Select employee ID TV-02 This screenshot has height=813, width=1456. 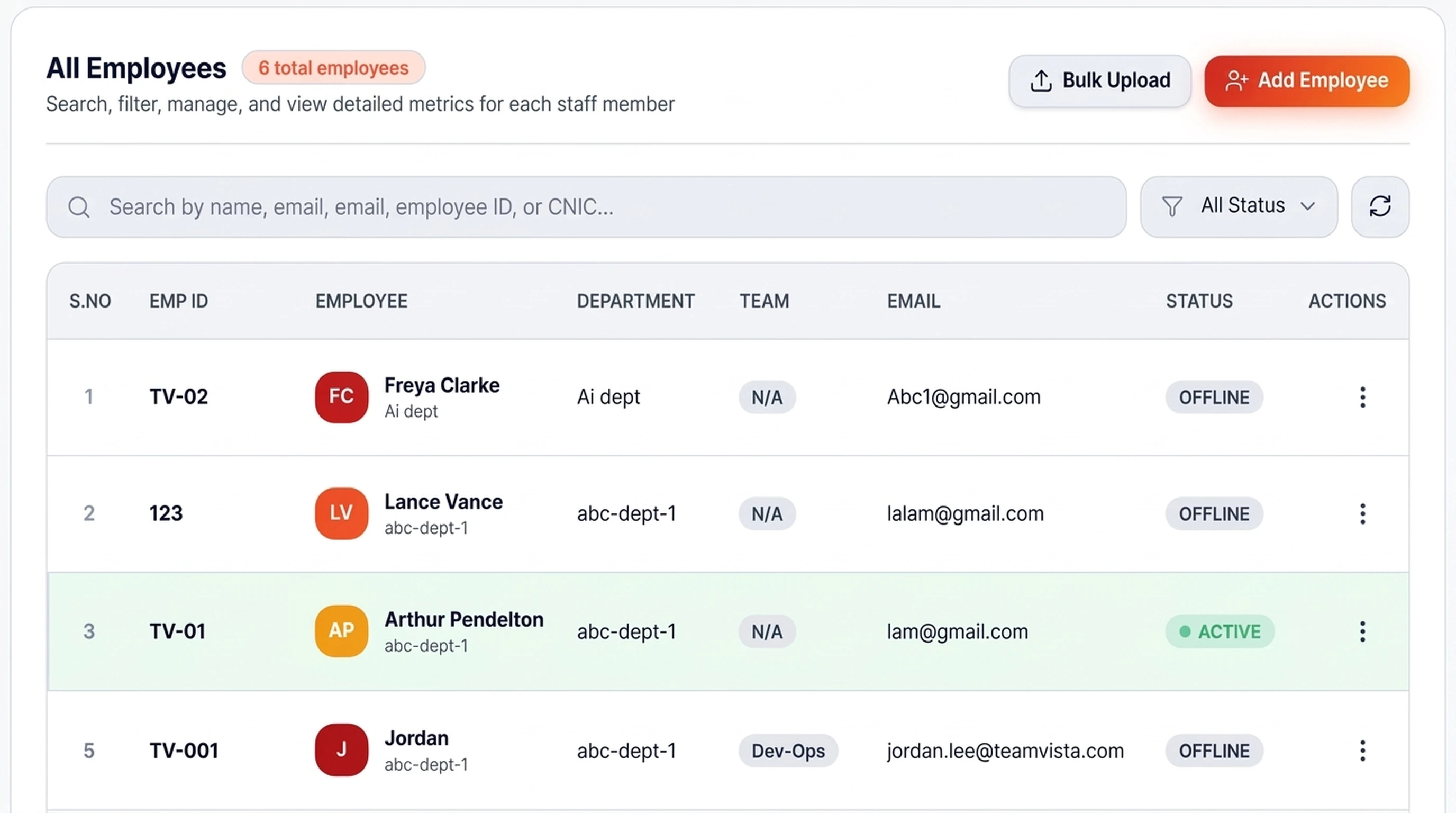coord(179,397)
